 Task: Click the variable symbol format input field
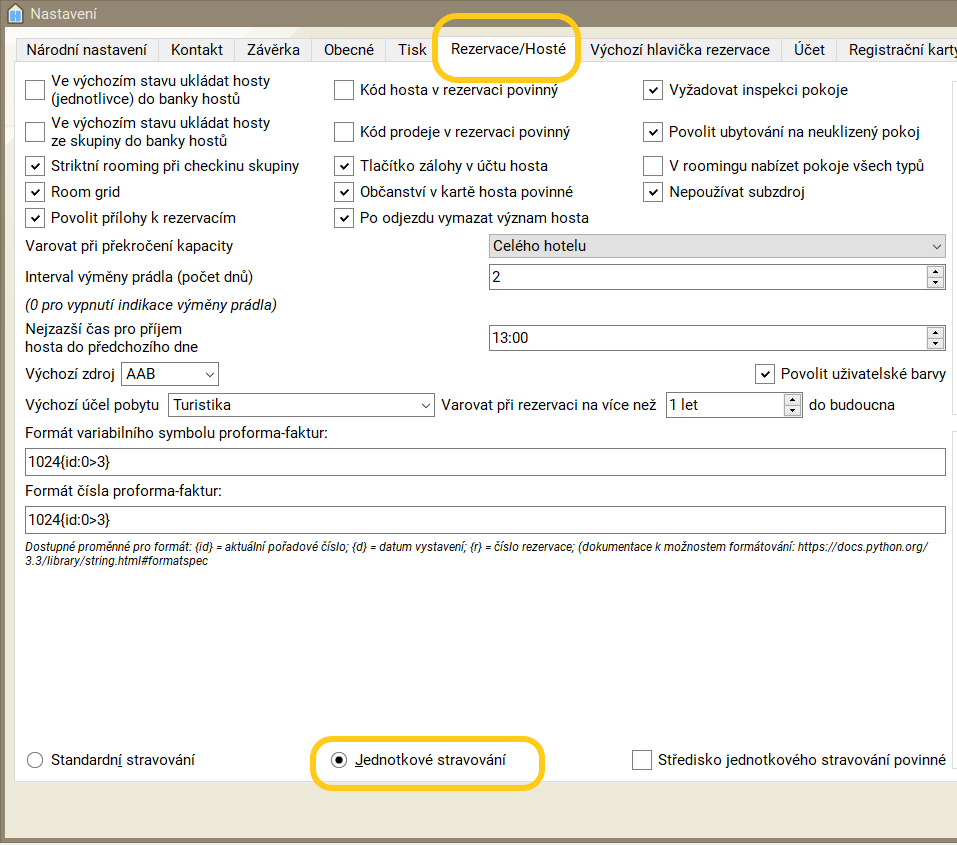485,462
